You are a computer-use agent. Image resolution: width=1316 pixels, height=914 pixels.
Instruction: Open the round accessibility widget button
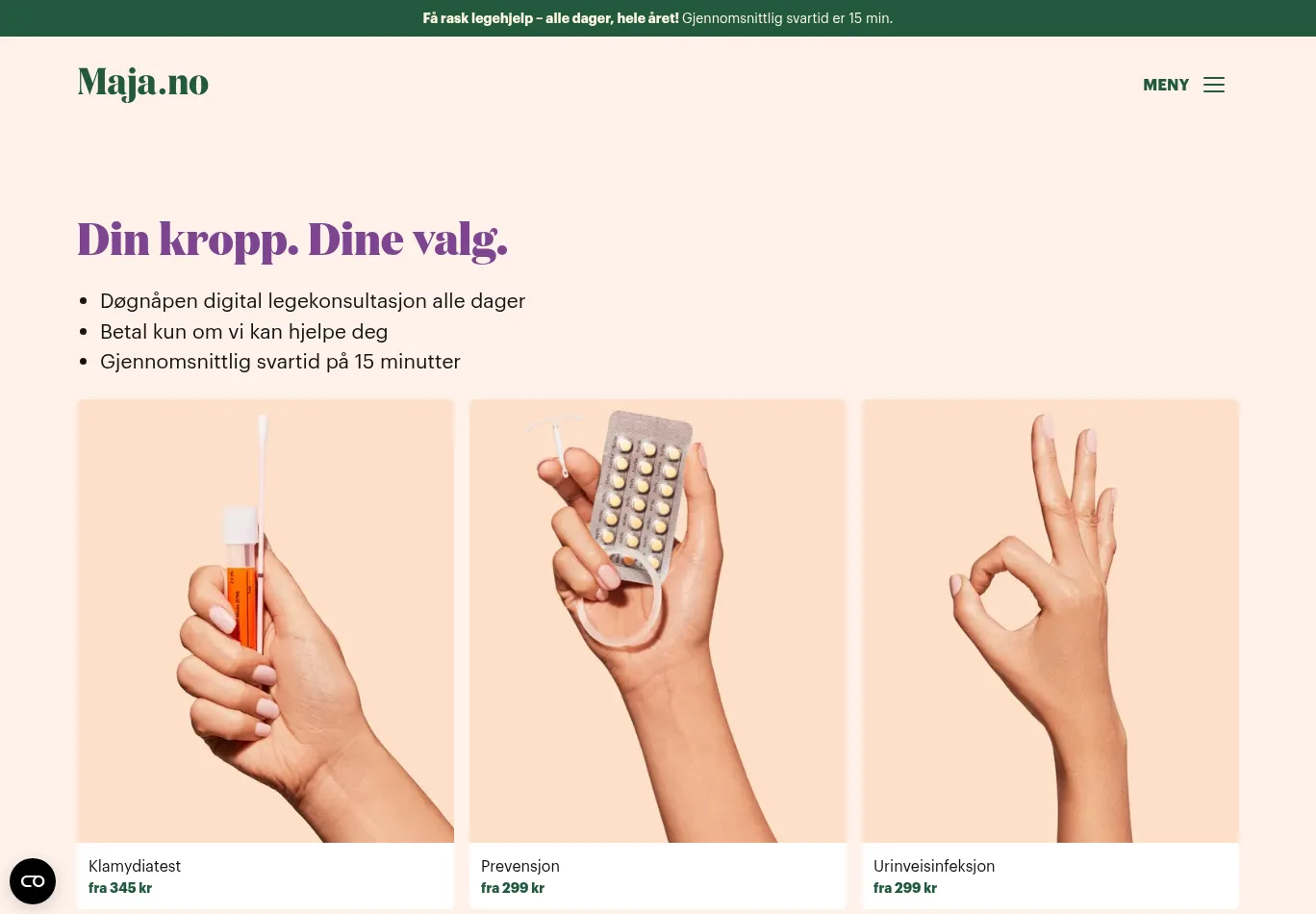click(x=33, y=881)
